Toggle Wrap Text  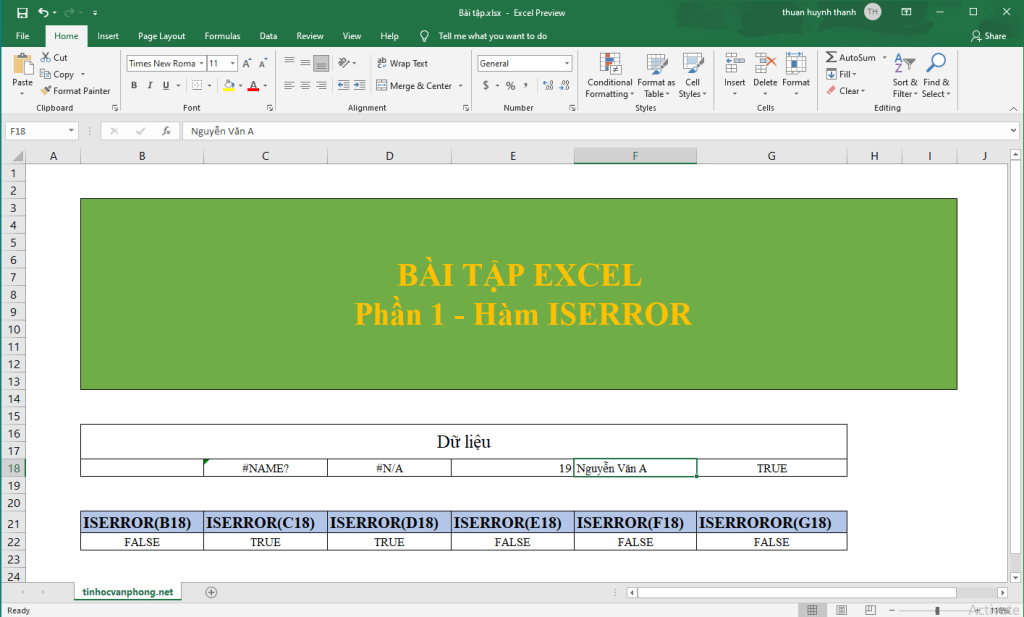[402, 63]
